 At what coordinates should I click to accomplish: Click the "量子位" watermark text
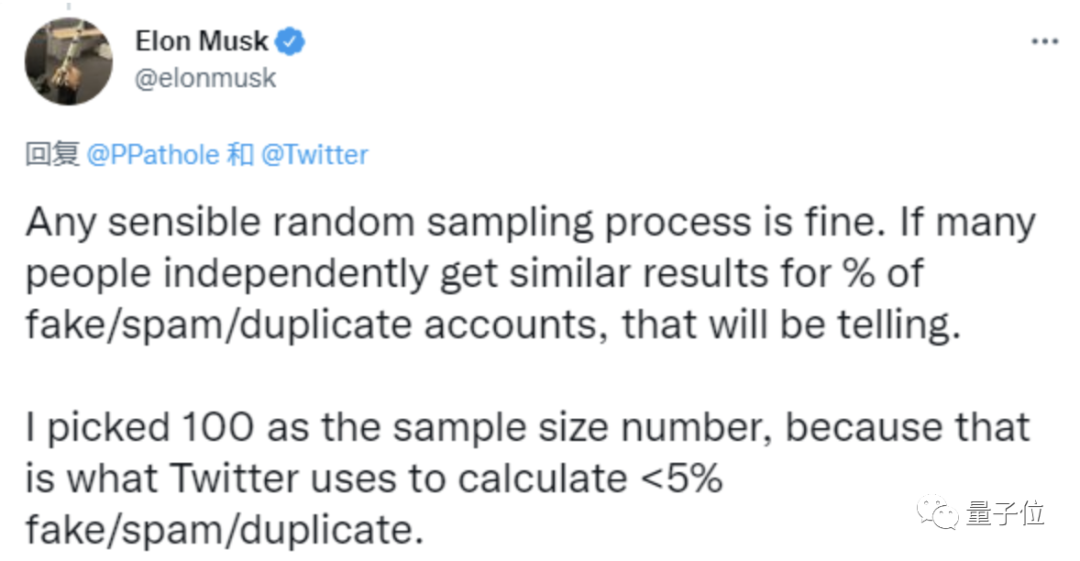(1005, 513)
